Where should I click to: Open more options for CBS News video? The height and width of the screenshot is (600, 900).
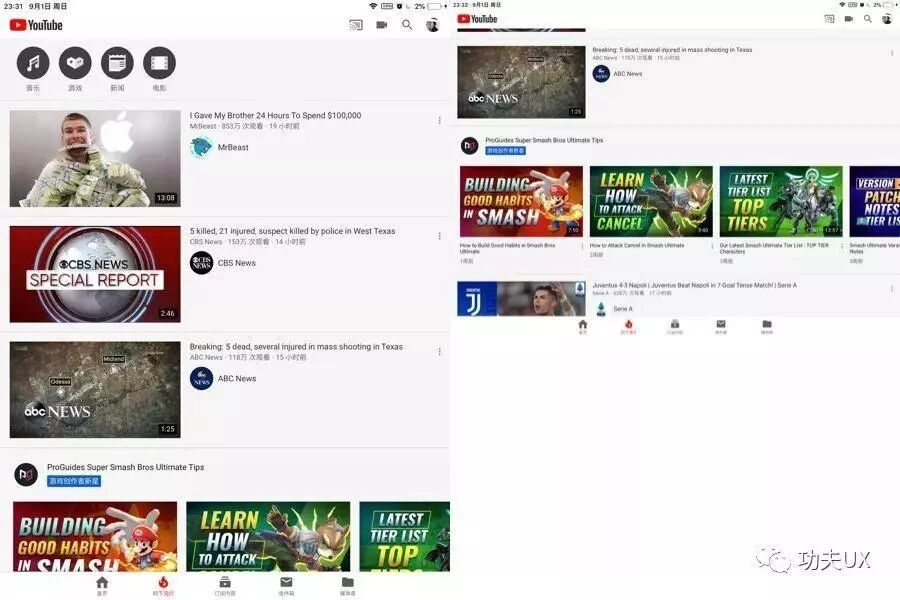[440, 235]
